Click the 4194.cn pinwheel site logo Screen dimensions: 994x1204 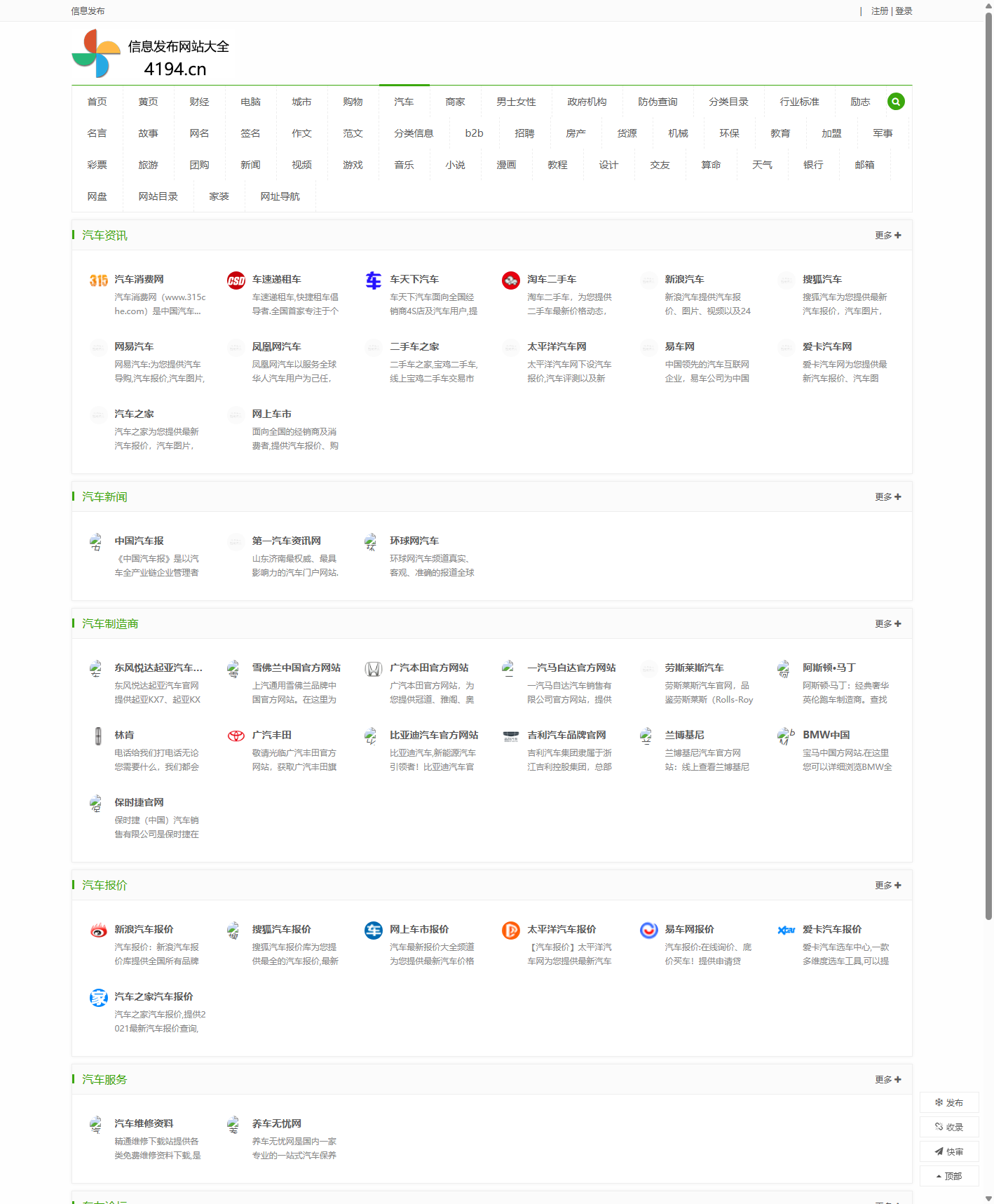pyautogui.click(x=96, y=54)
